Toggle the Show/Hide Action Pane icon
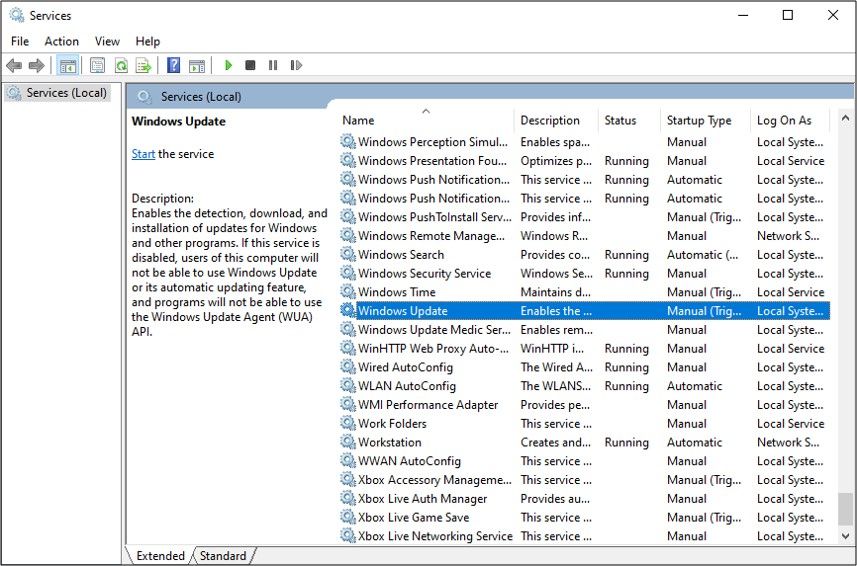The height and width of the screenshot is (566, 857). coord(197,66)
